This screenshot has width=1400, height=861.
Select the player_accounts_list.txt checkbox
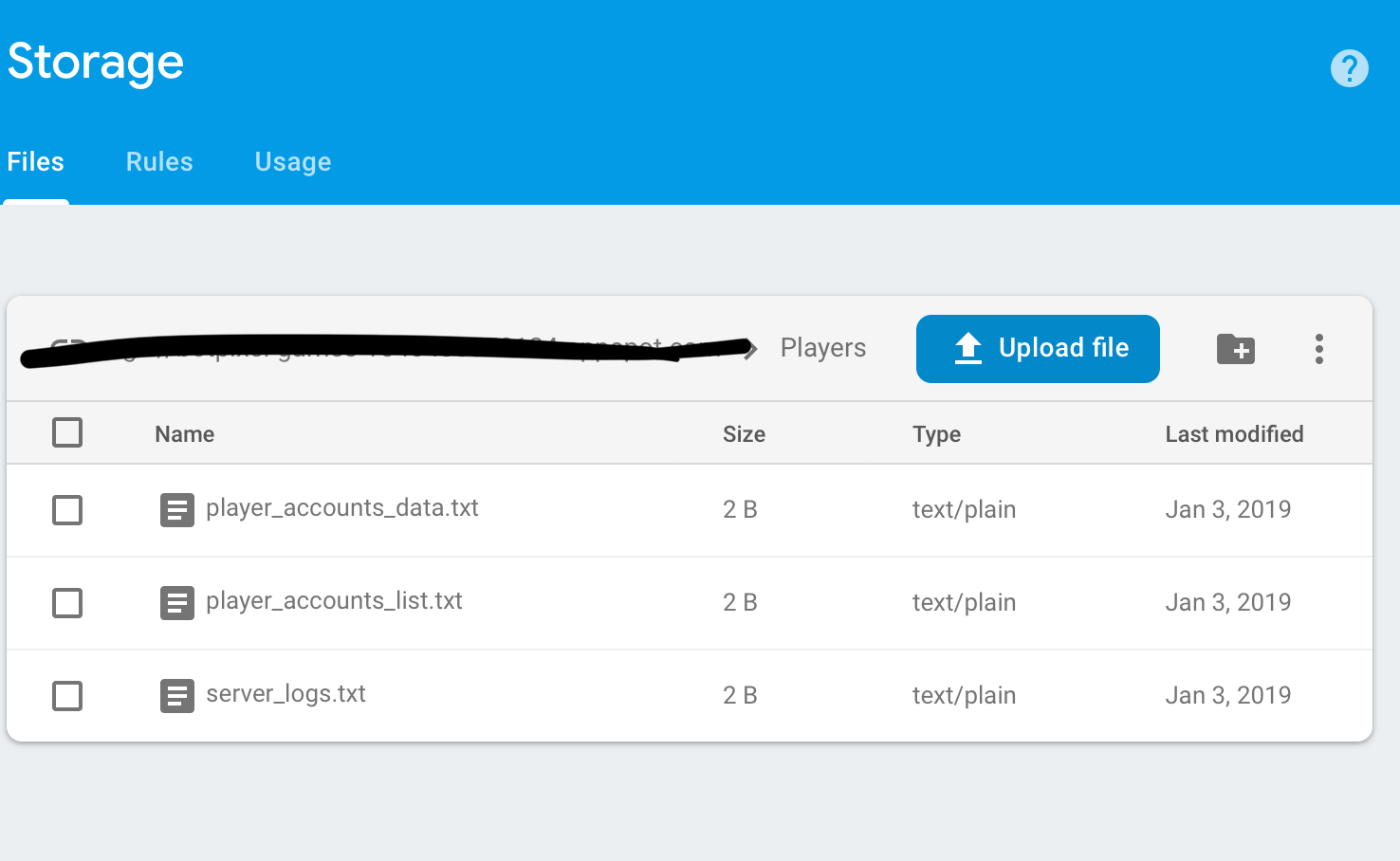coord(67,603)
